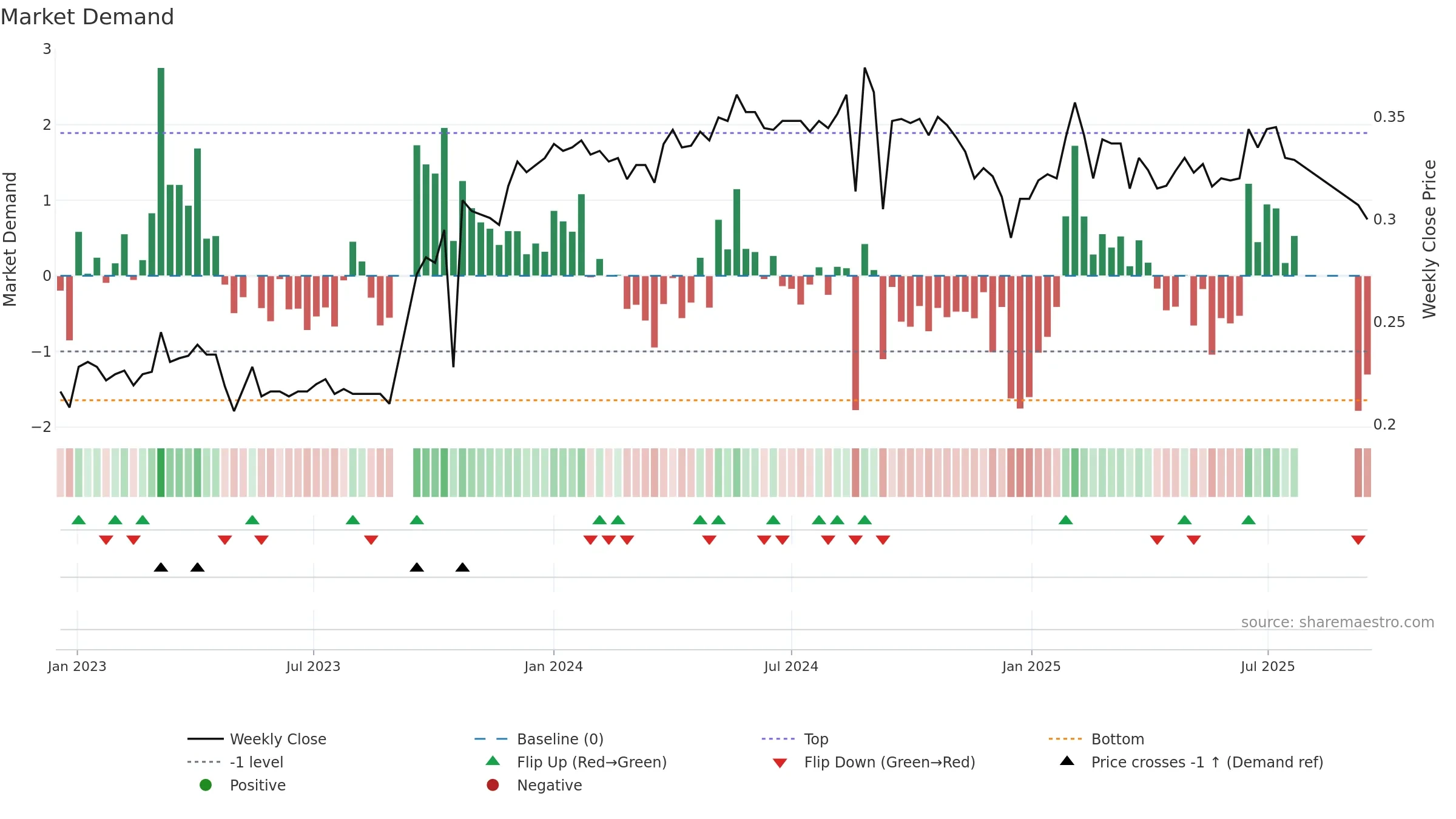Click the Positive legend label
This screenshot has width=1456, height=819.
tap(257, 785)
